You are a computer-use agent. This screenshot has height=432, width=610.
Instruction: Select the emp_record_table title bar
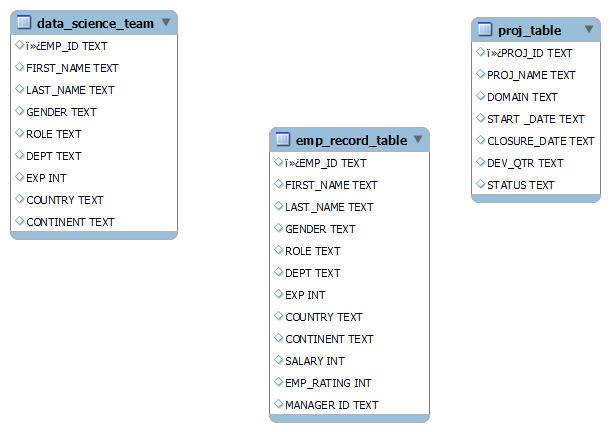[x=350, y=140]
